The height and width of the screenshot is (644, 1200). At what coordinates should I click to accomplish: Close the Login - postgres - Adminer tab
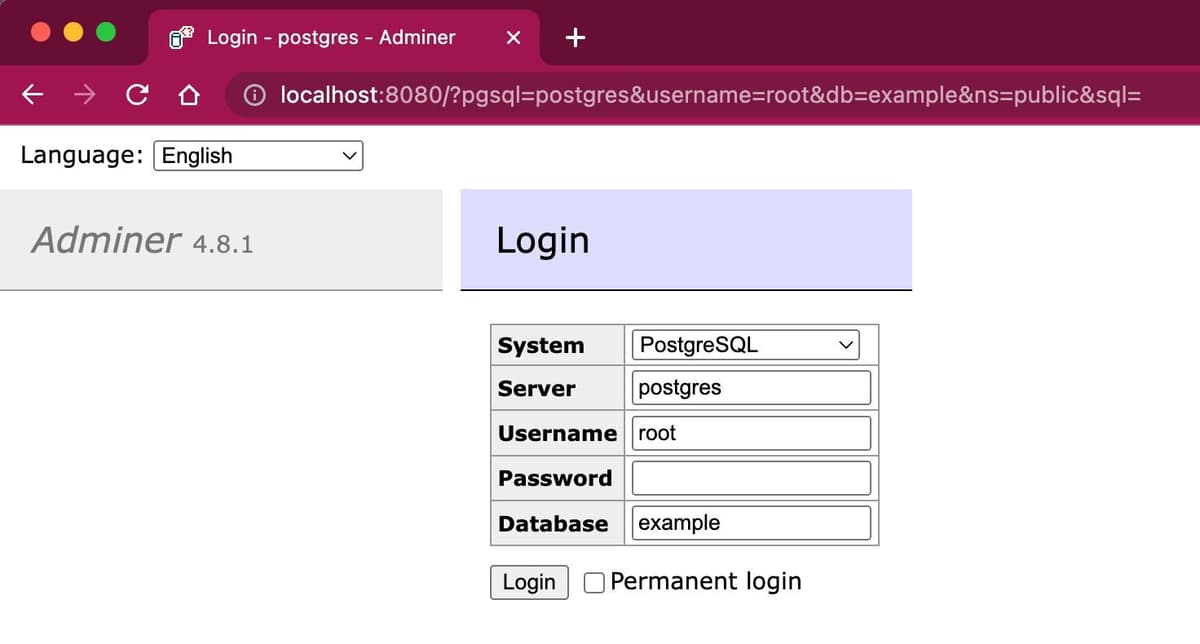coord(513,38)
